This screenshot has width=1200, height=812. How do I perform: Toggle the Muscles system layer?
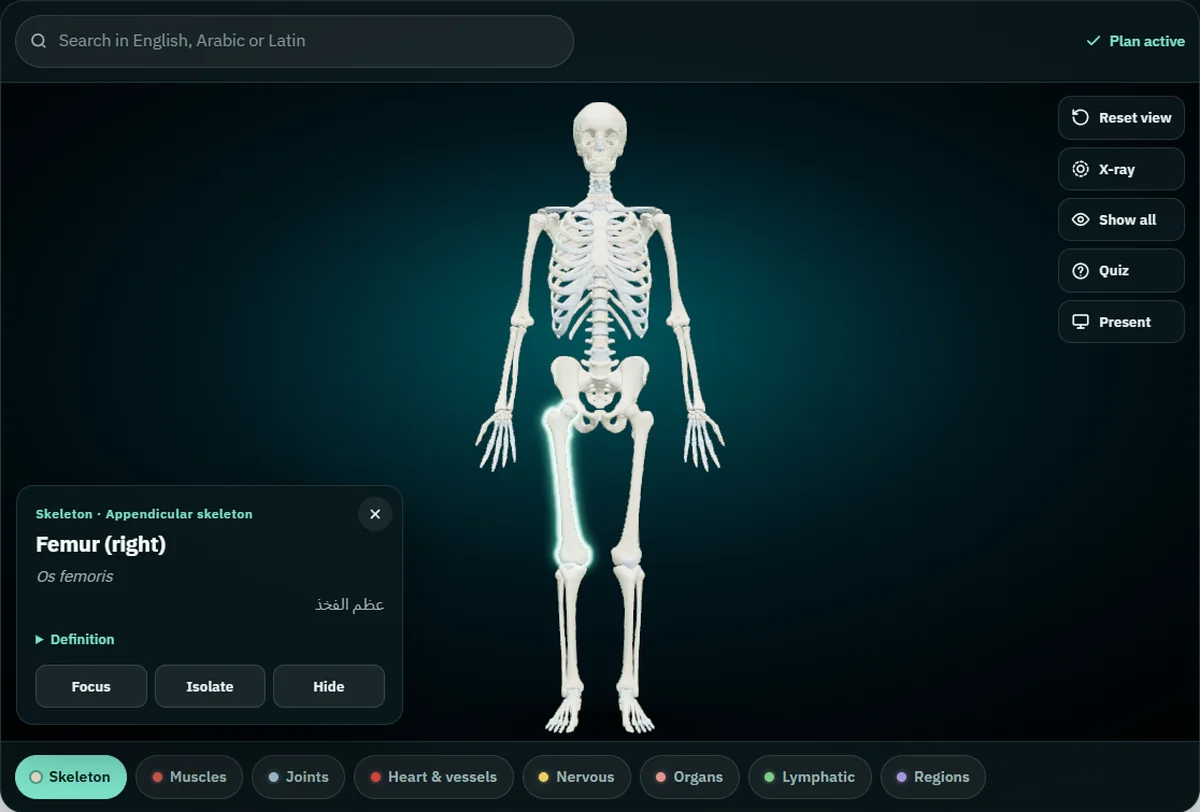coord(189,777)
